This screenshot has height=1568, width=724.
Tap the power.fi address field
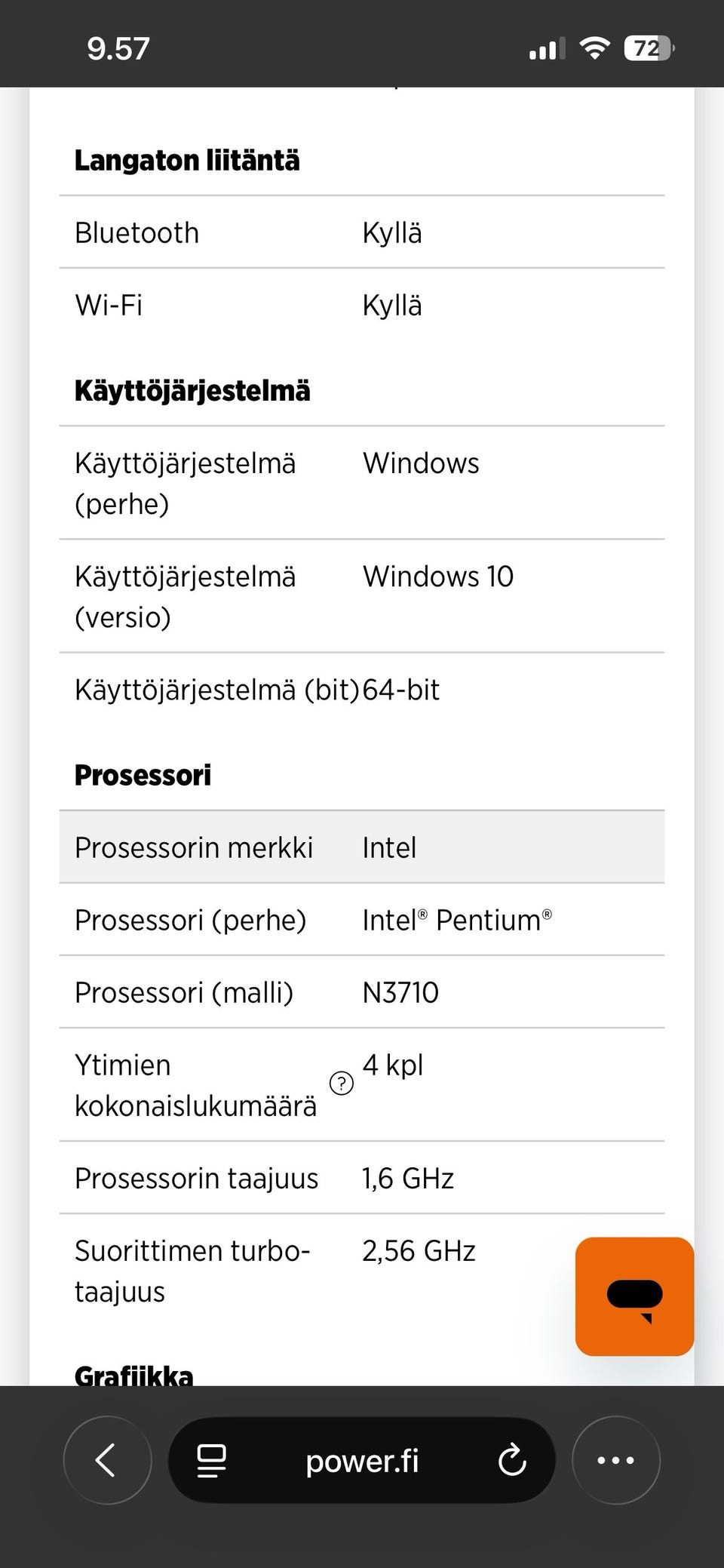tap(362, 1461)
